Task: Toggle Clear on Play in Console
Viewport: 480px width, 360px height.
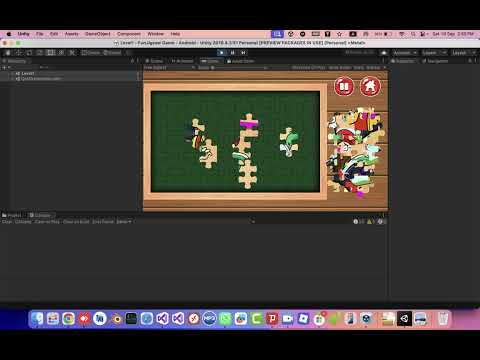Action: click(x=47, y=222)
